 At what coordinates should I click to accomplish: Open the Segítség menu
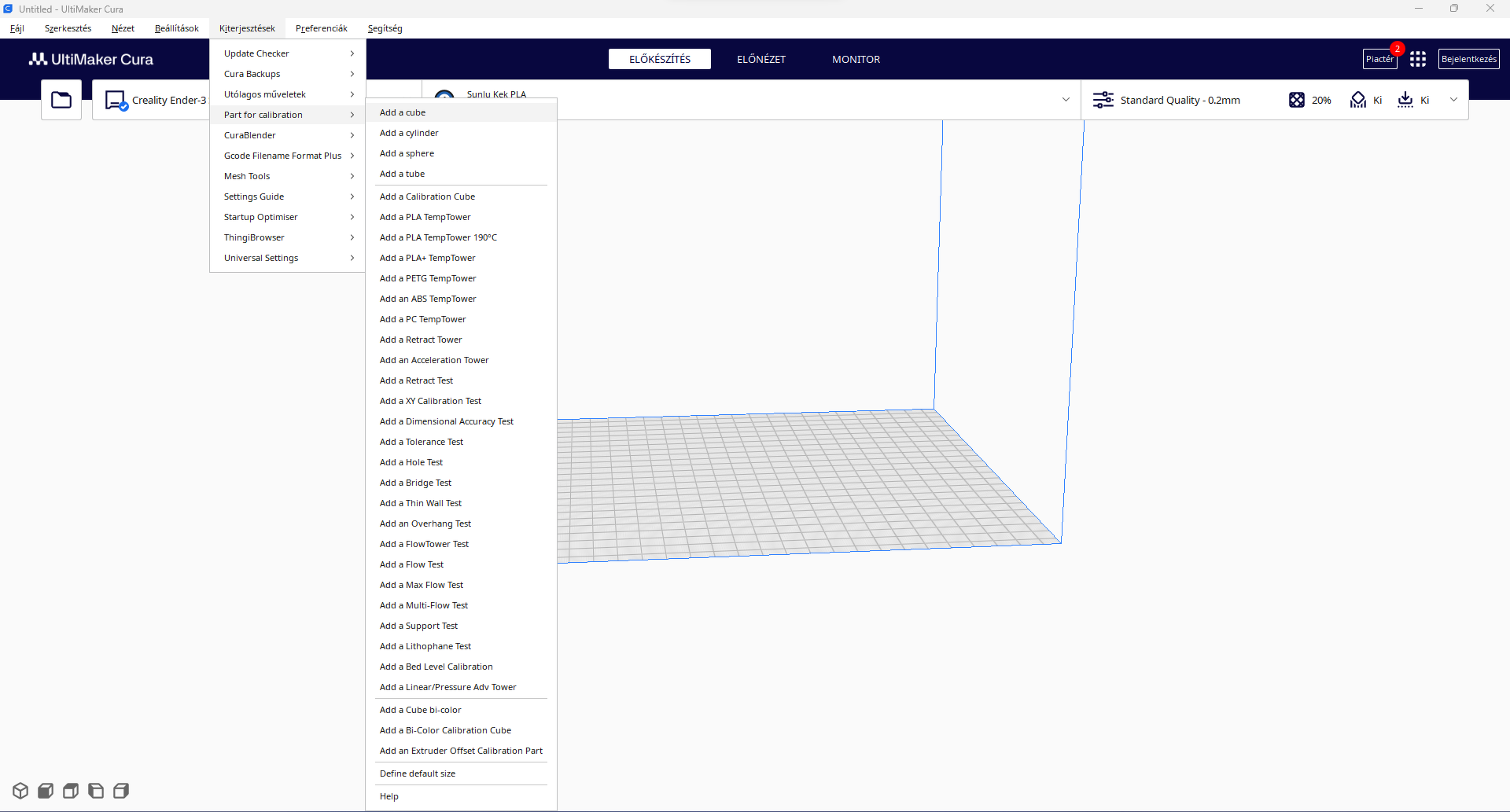(385, 28)
